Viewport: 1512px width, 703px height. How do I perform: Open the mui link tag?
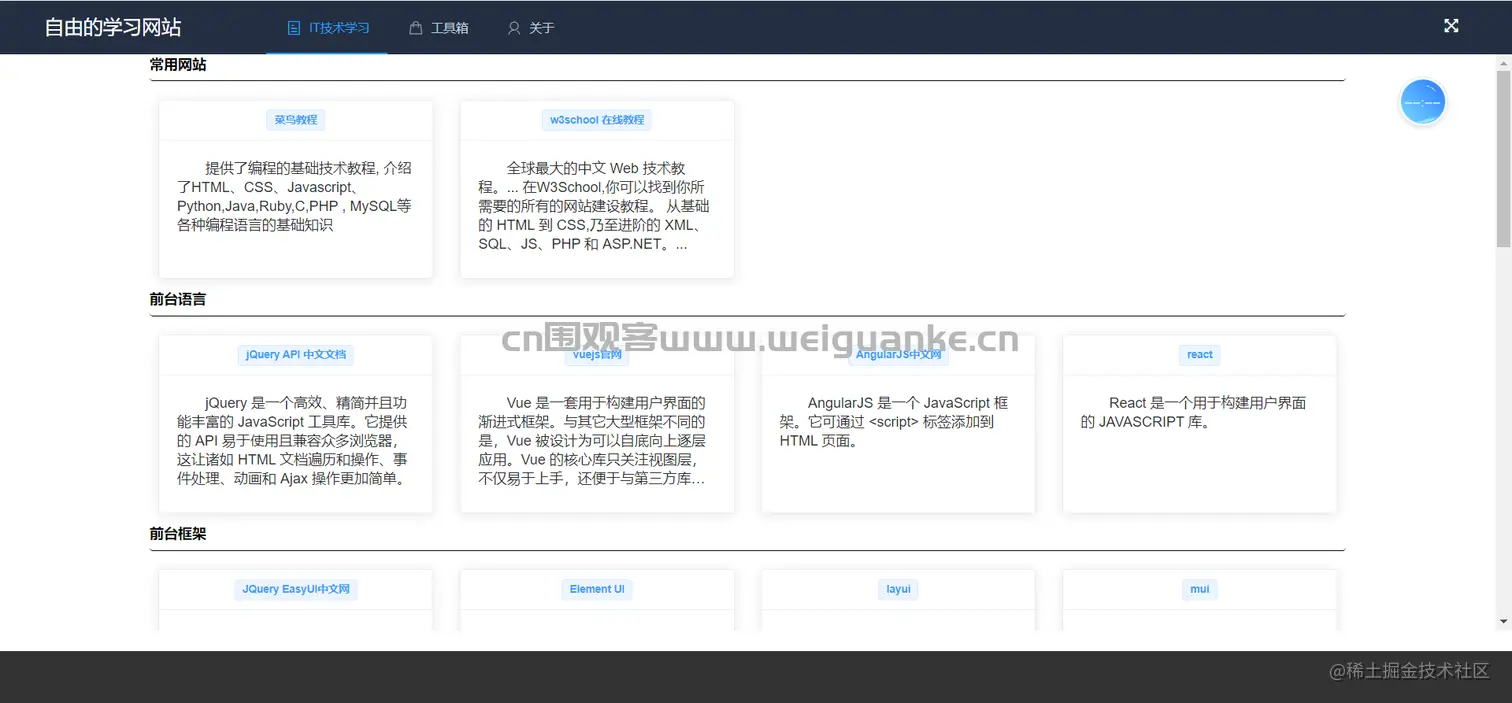click(x=1200, y=590)
